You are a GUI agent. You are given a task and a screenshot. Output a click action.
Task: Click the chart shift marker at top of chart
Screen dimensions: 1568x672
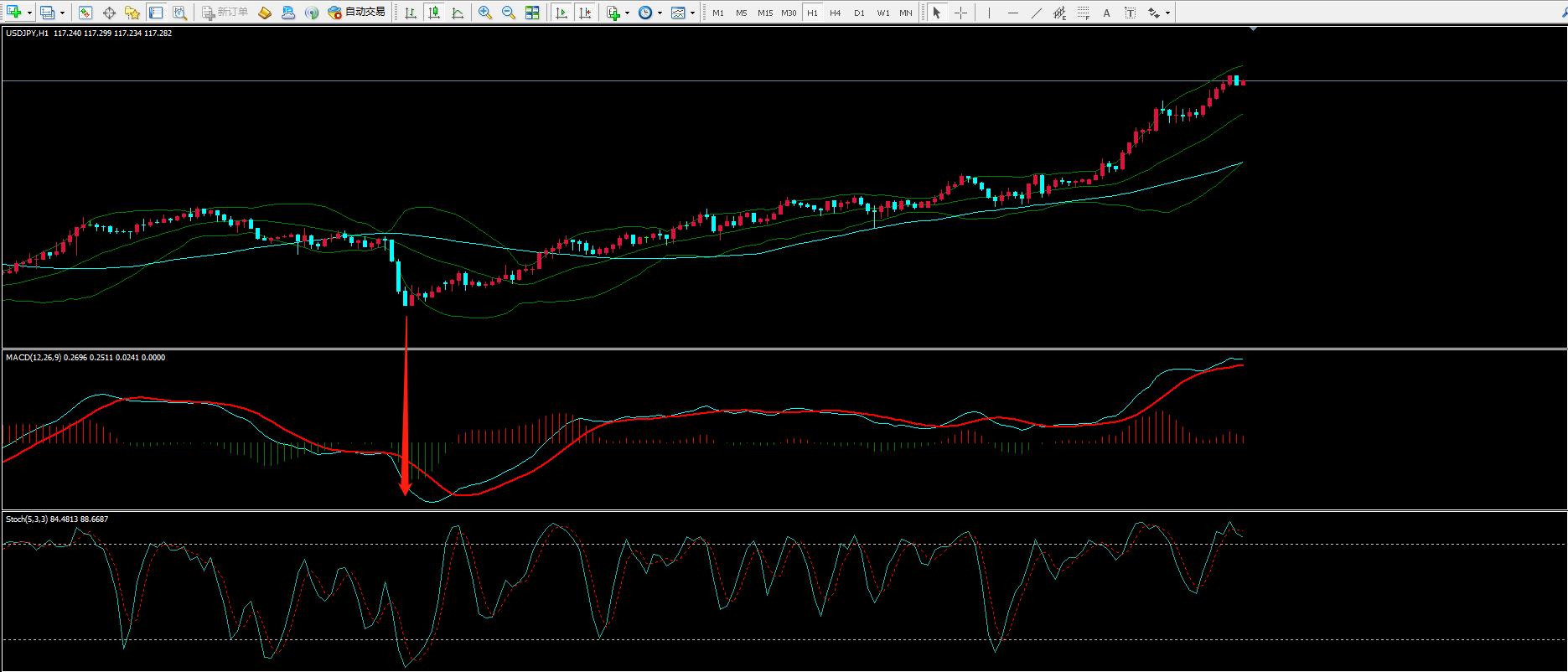[1253, 29]
